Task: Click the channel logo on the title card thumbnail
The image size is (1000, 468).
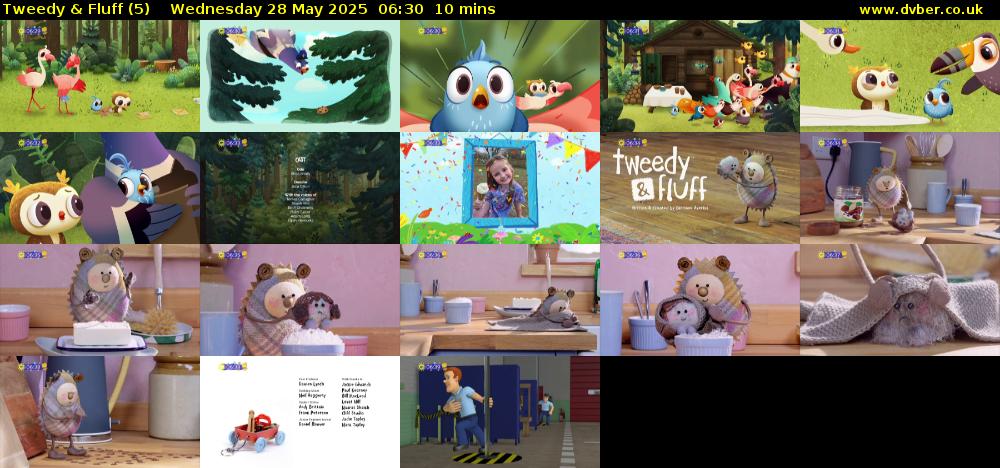Action: (x=632, y=143)
